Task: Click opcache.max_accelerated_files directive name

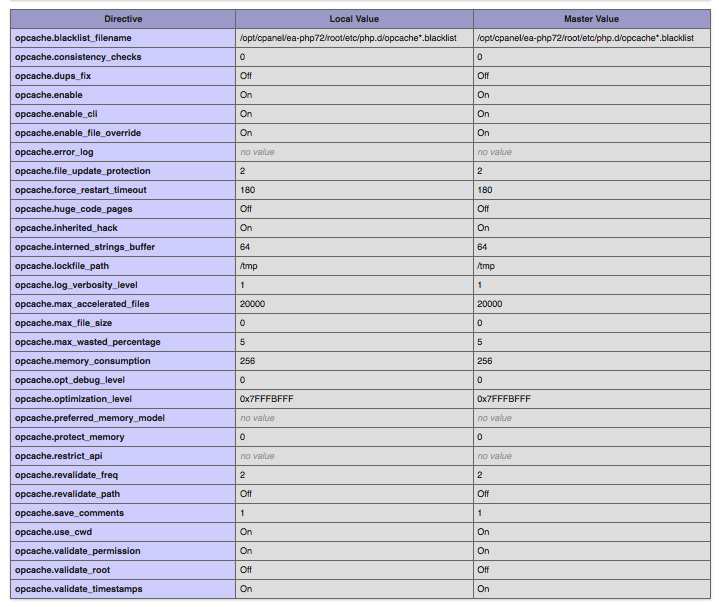Action: (82, 304)
